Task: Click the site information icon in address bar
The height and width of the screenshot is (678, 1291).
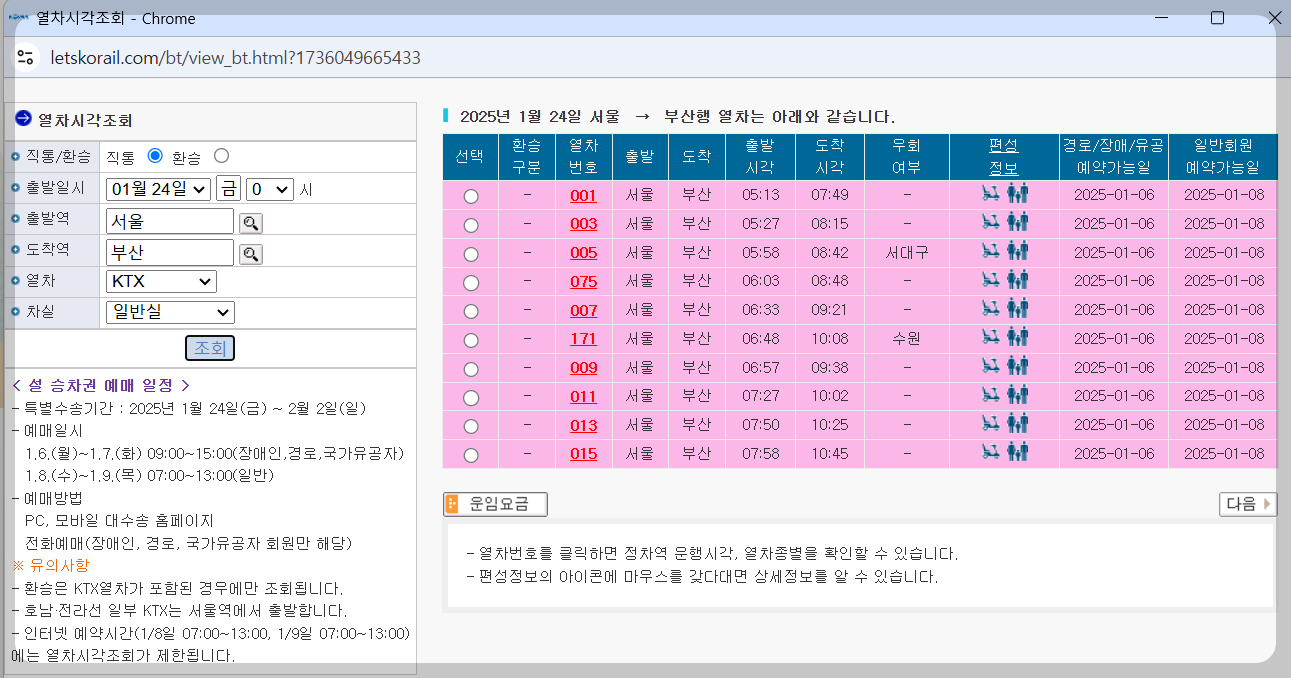Action: [26, 57]
